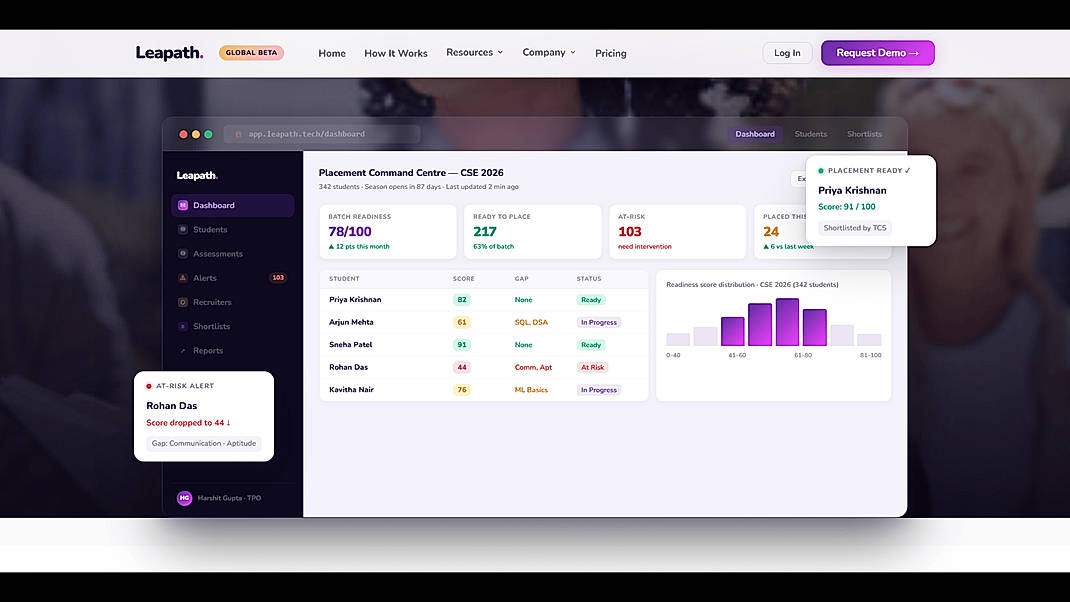The height and width of the screenshot is (602, 1070).
Task: Click the Rohan Das table row name
Action: [x=348, y=367]
